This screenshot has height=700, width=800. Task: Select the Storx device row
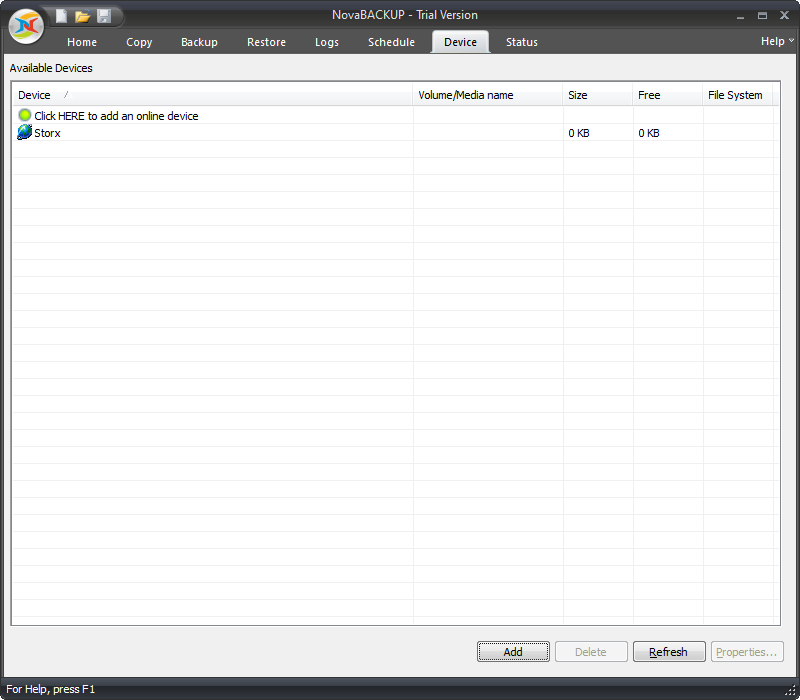(x=393, y=133)
